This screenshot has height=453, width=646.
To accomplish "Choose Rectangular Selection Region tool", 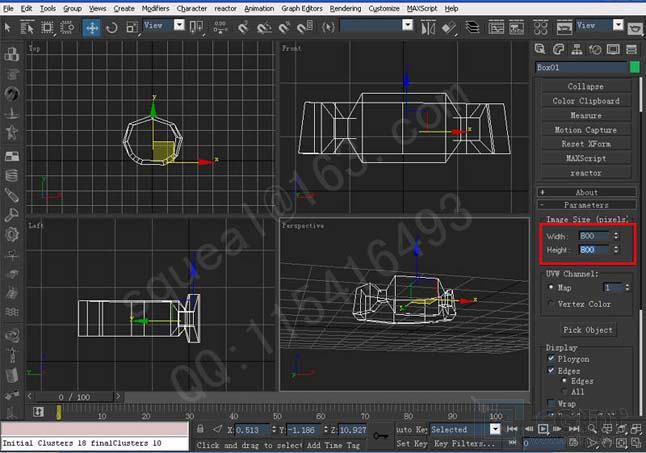I will (47, 28).
